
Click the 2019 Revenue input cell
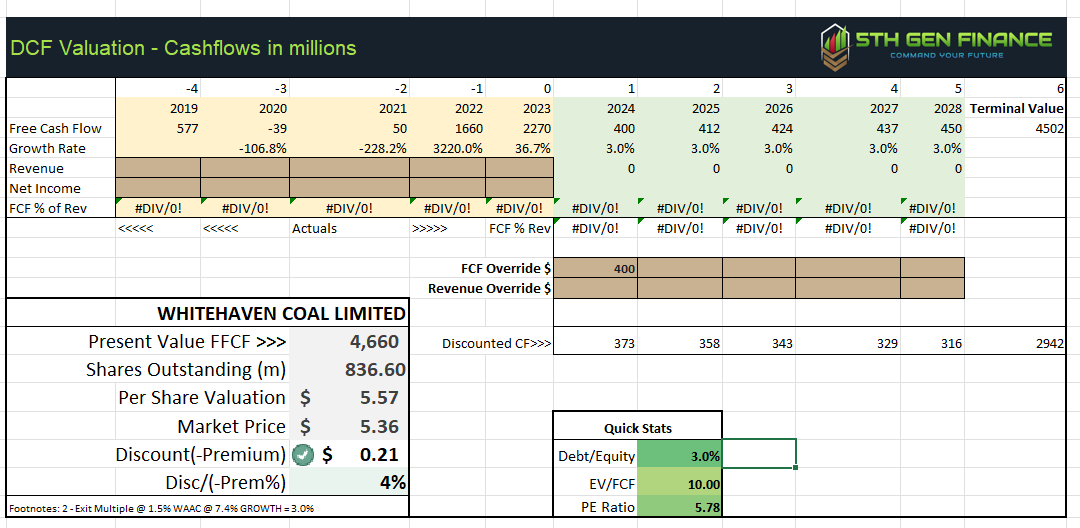tap(158, 168)
